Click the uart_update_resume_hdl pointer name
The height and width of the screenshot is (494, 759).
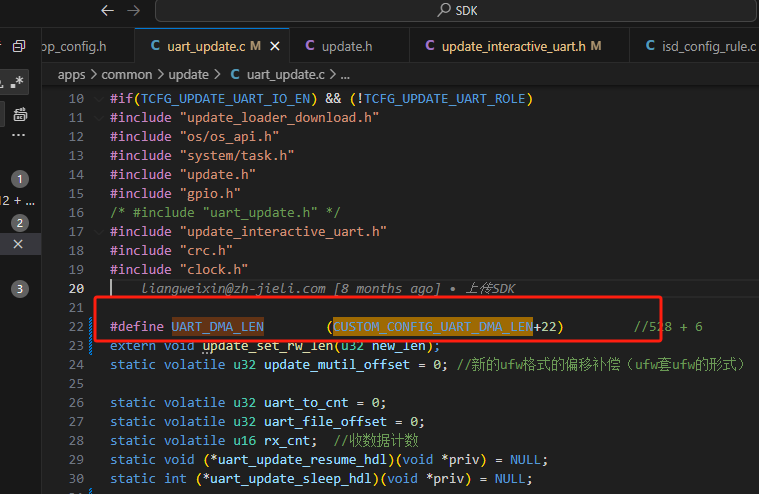[303, 459]
